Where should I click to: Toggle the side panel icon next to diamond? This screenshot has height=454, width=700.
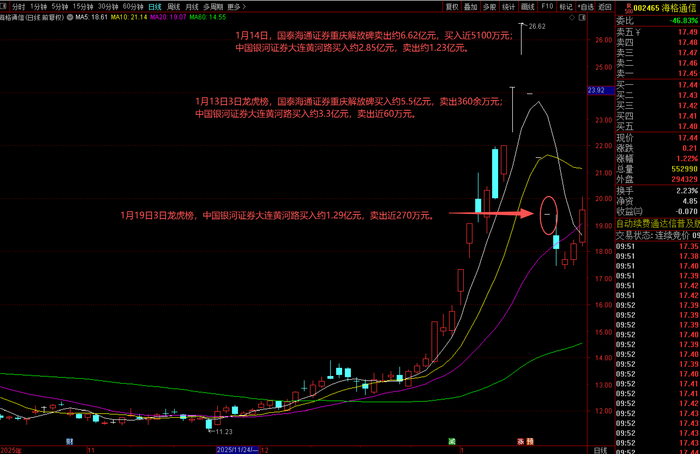point(582,18)
